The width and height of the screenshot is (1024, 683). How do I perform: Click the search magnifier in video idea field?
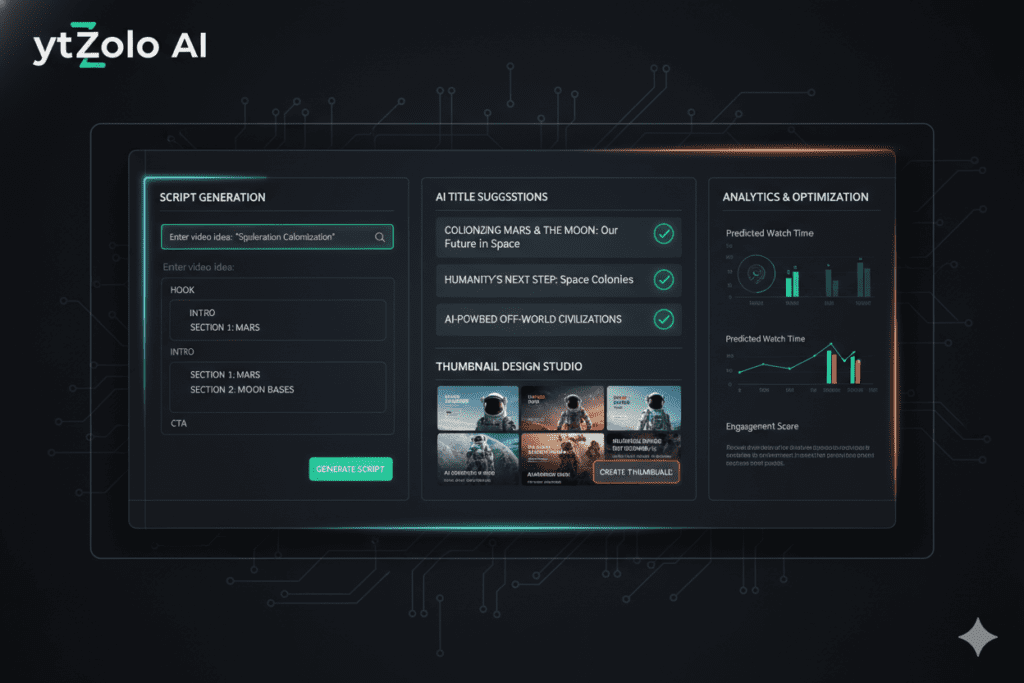[380, 237]
